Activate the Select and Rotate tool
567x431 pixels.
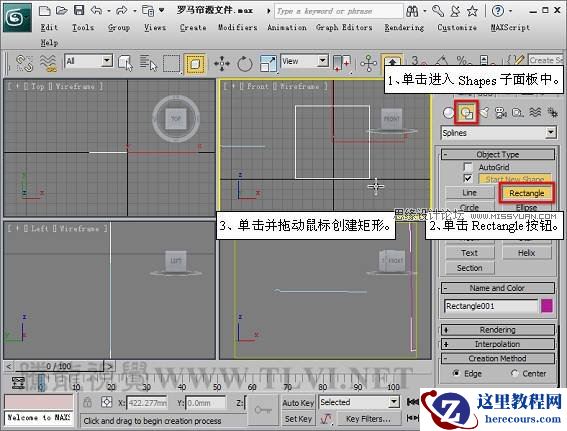(x=245, y=64)
